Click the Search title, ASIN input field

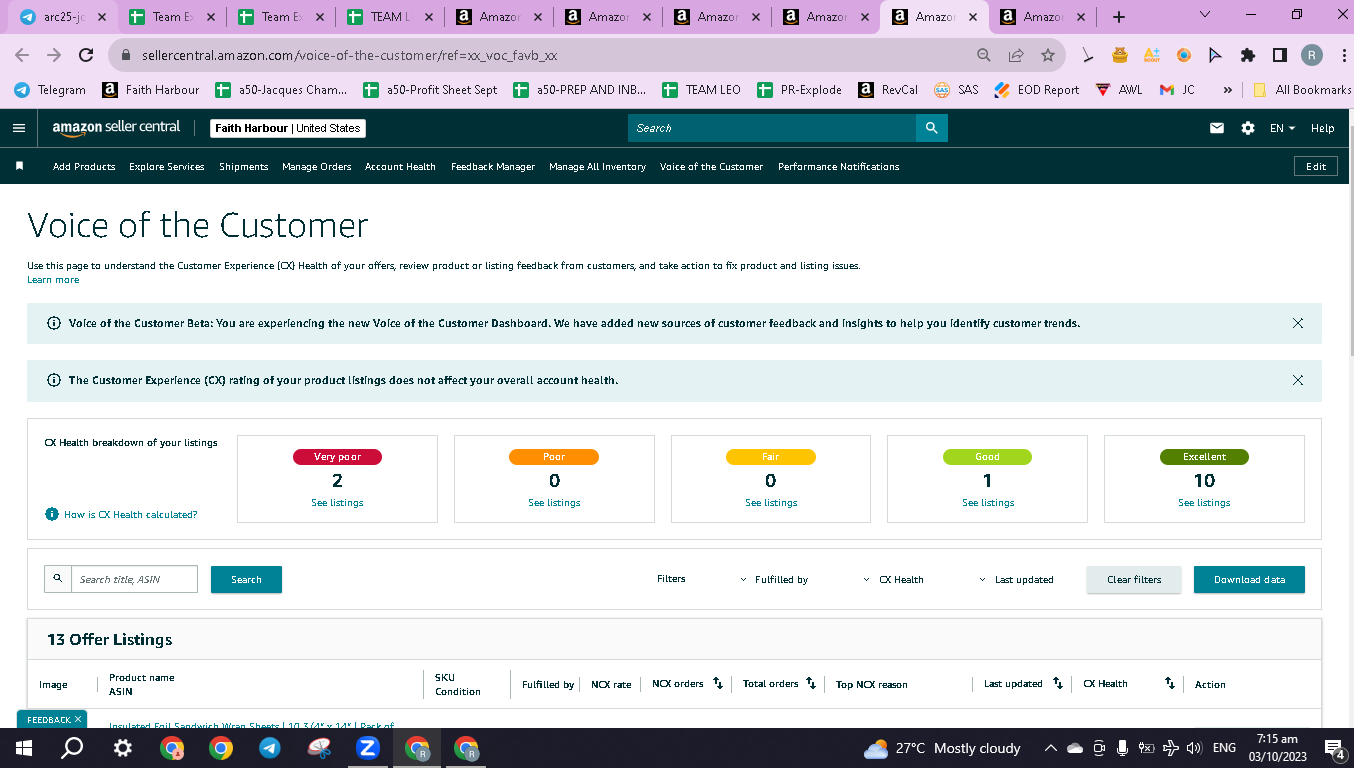134,579
